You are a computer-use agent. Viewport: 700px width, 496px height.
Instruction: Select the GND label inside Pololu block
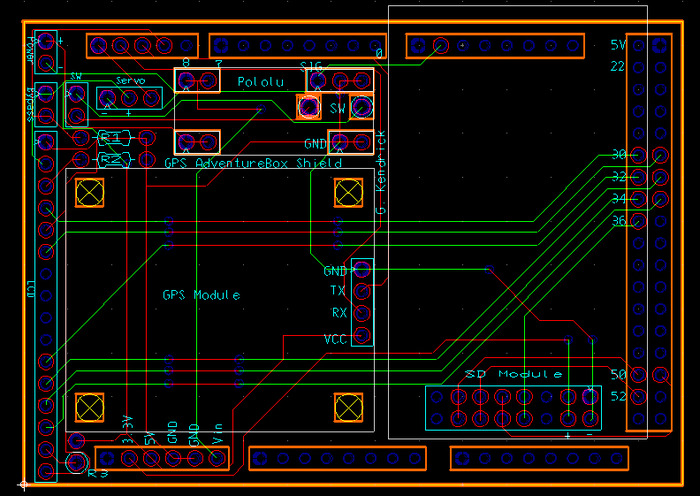(316, 144)
